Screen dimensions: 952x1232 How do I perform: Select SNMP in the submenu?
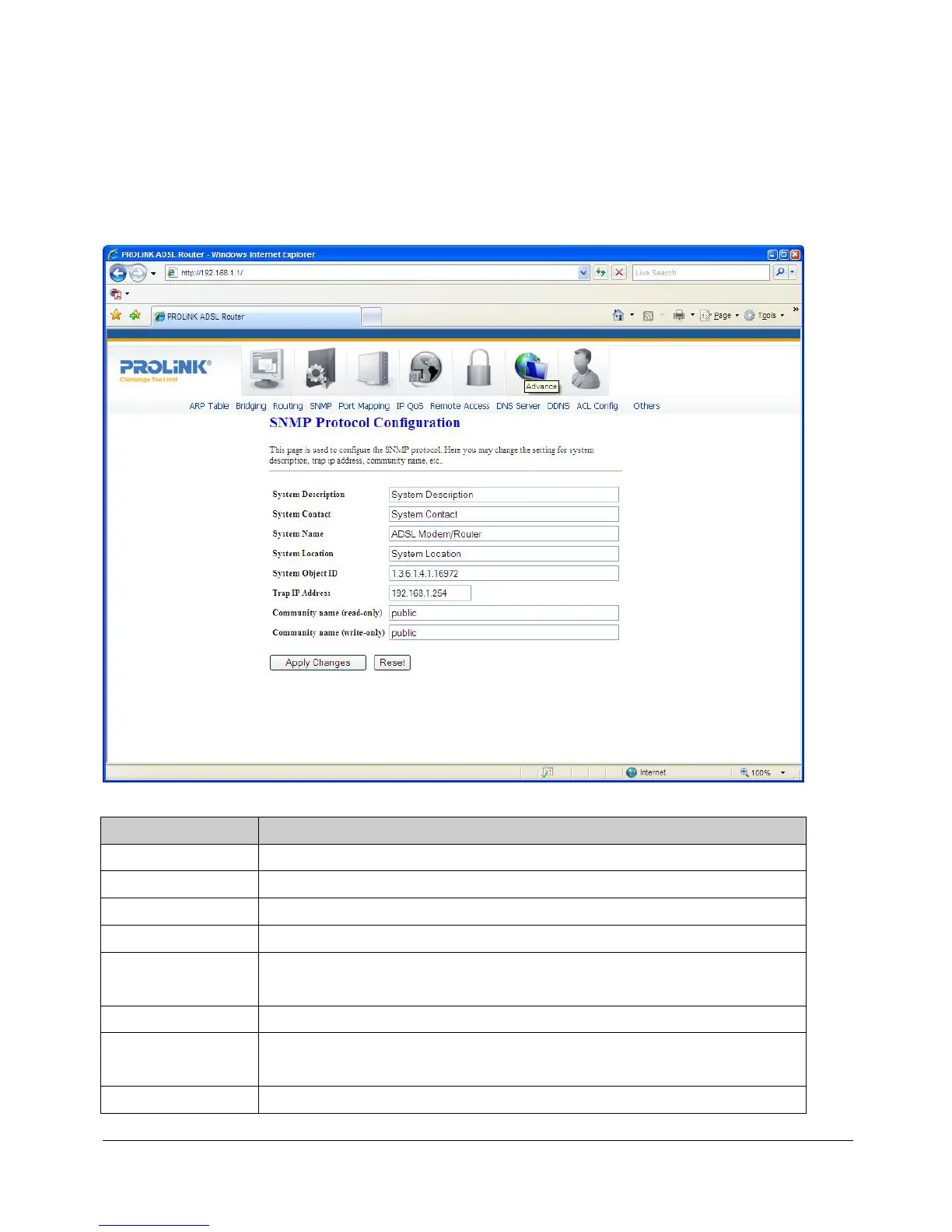coord(320,406)
